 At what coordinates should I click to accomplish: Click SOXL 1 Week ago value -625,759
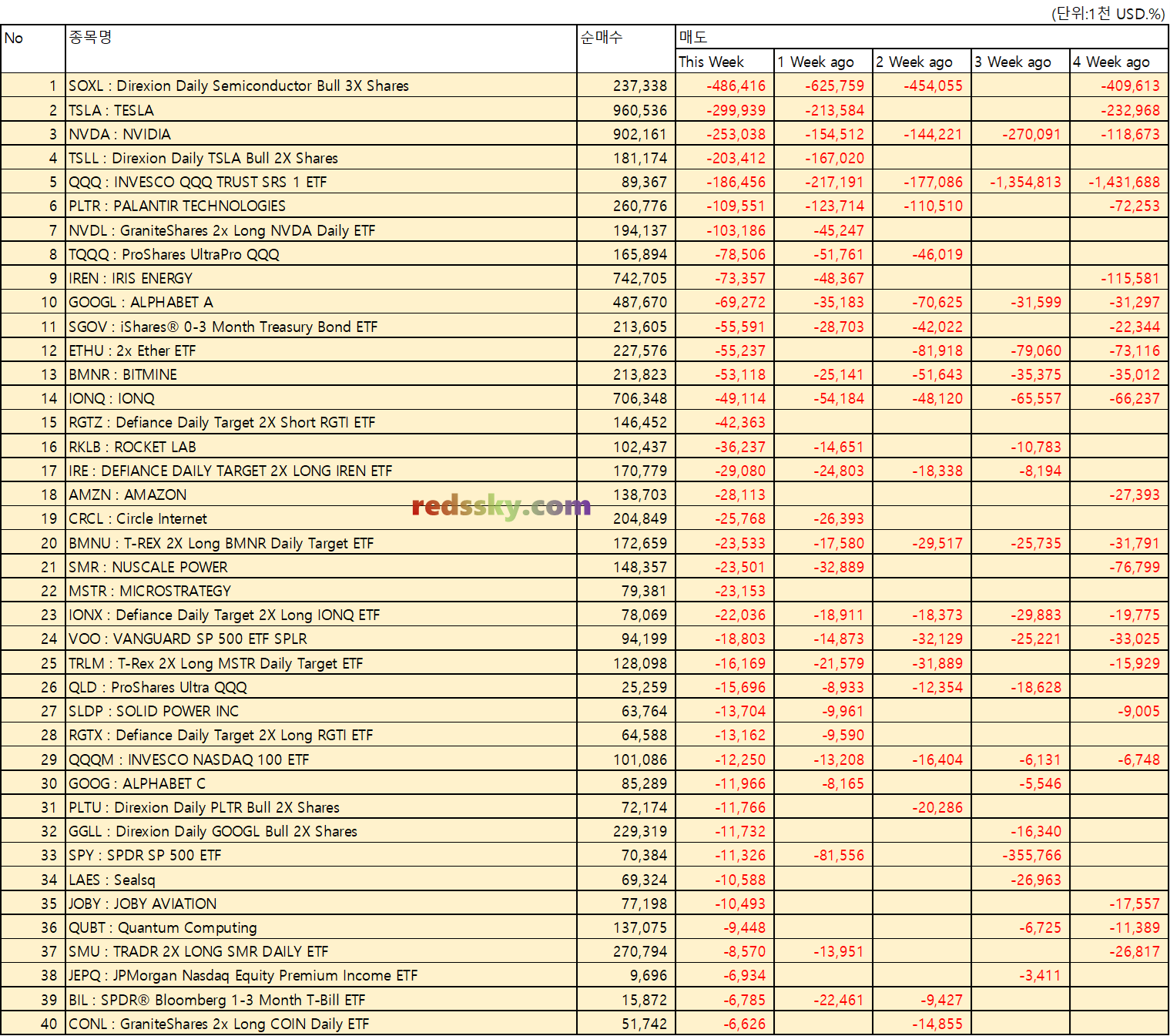point(835,85)
